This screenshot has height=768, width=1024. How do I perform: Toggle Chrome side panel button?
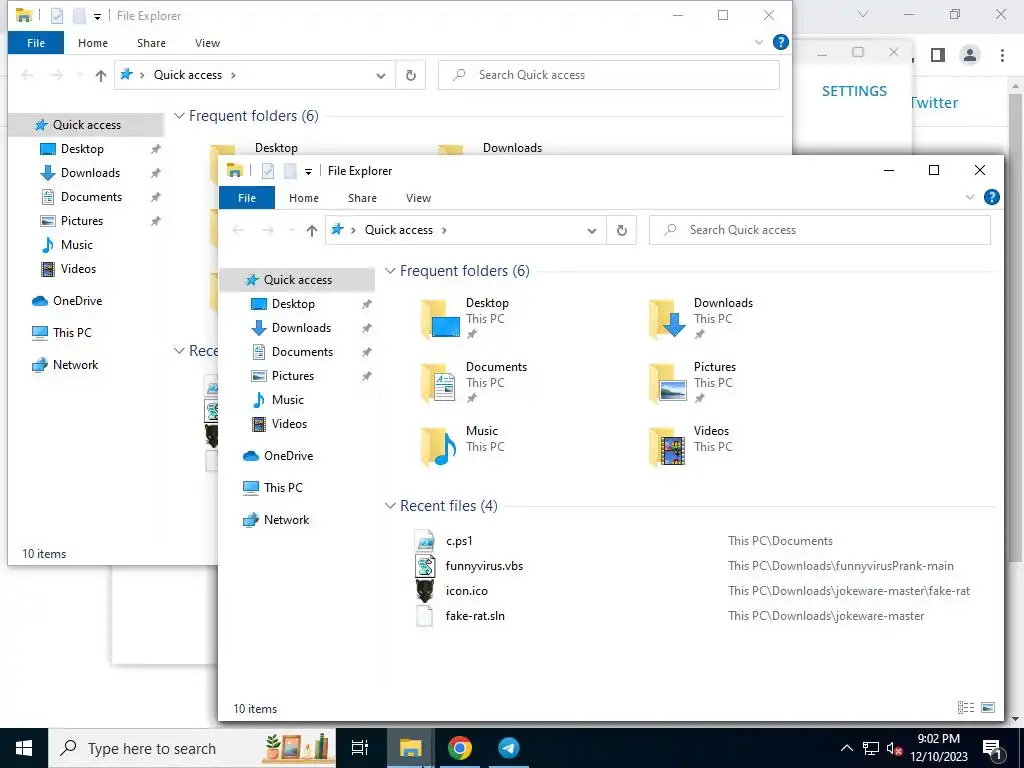(938, 55)
